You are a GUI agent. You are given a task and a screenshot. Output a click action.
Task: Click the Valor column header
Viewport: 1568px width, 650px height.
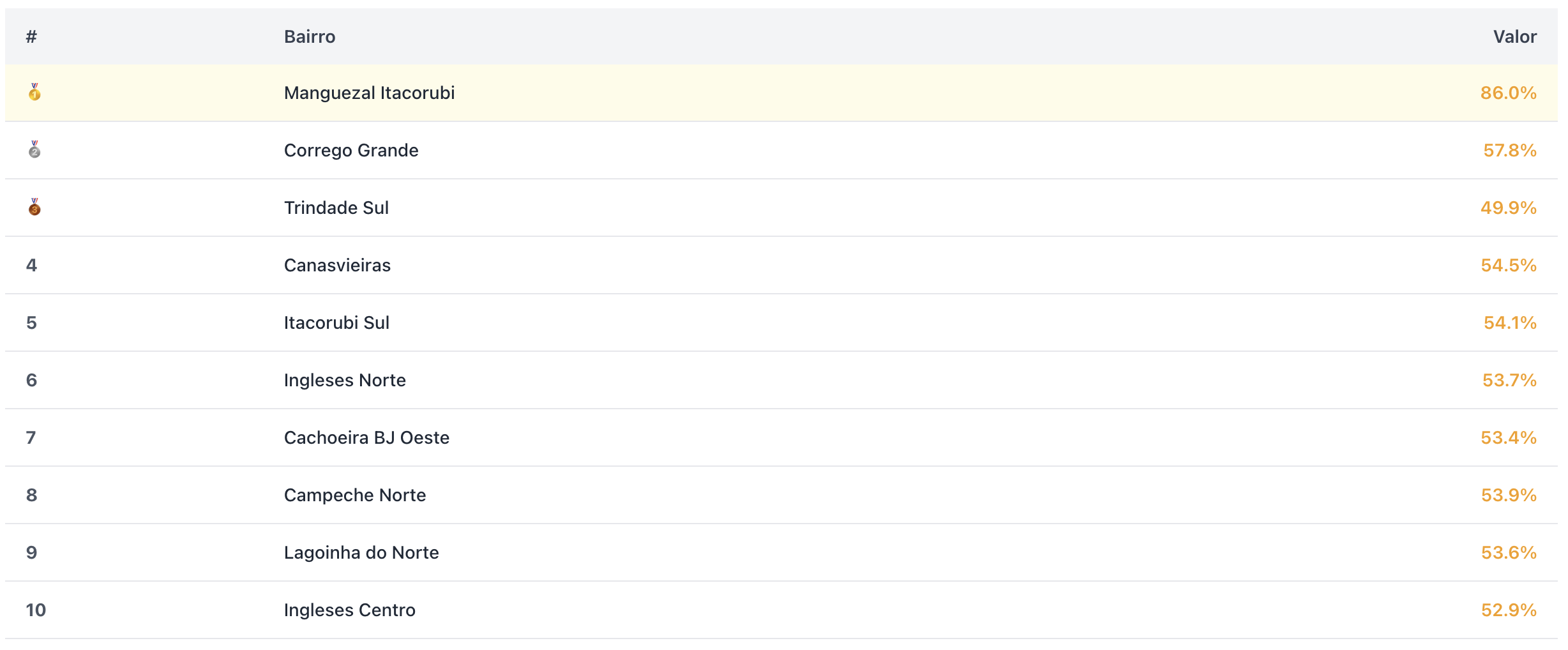click(1514, 36)
